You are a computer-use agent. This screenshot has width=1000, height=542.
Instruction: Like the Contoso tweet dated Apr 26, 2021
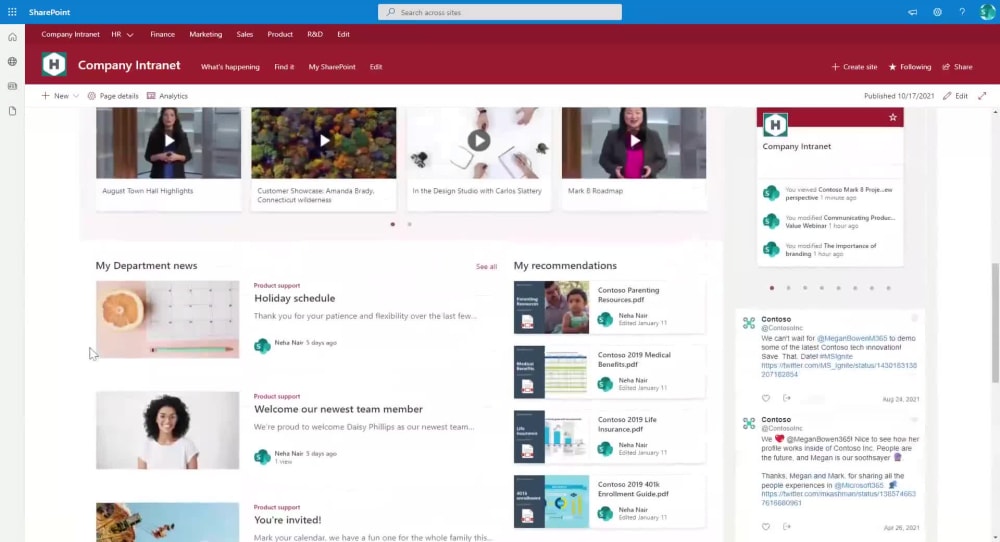pos(766,527)
